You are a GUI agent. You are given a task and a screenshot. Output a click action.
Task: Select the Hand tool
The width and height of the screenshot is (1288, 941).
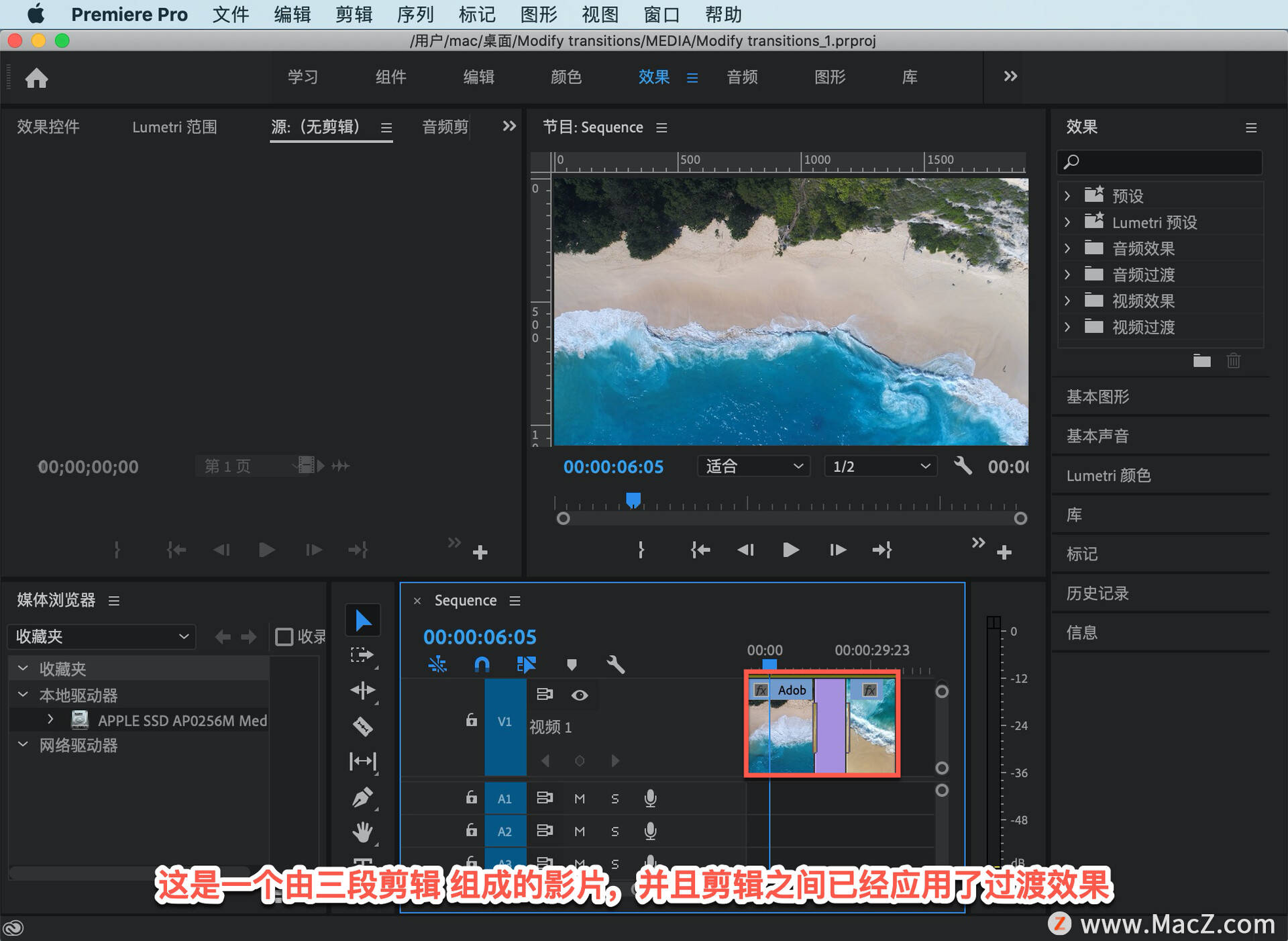pos(362,832)
